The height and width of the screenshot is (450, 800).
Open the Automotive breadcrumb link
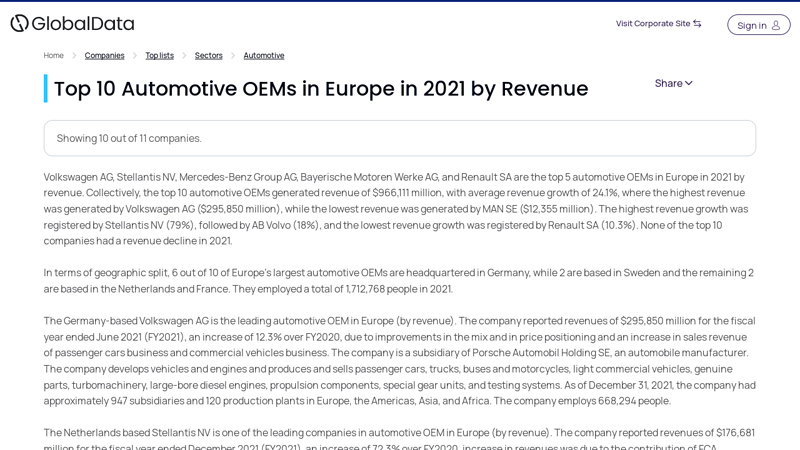(264, 55)
